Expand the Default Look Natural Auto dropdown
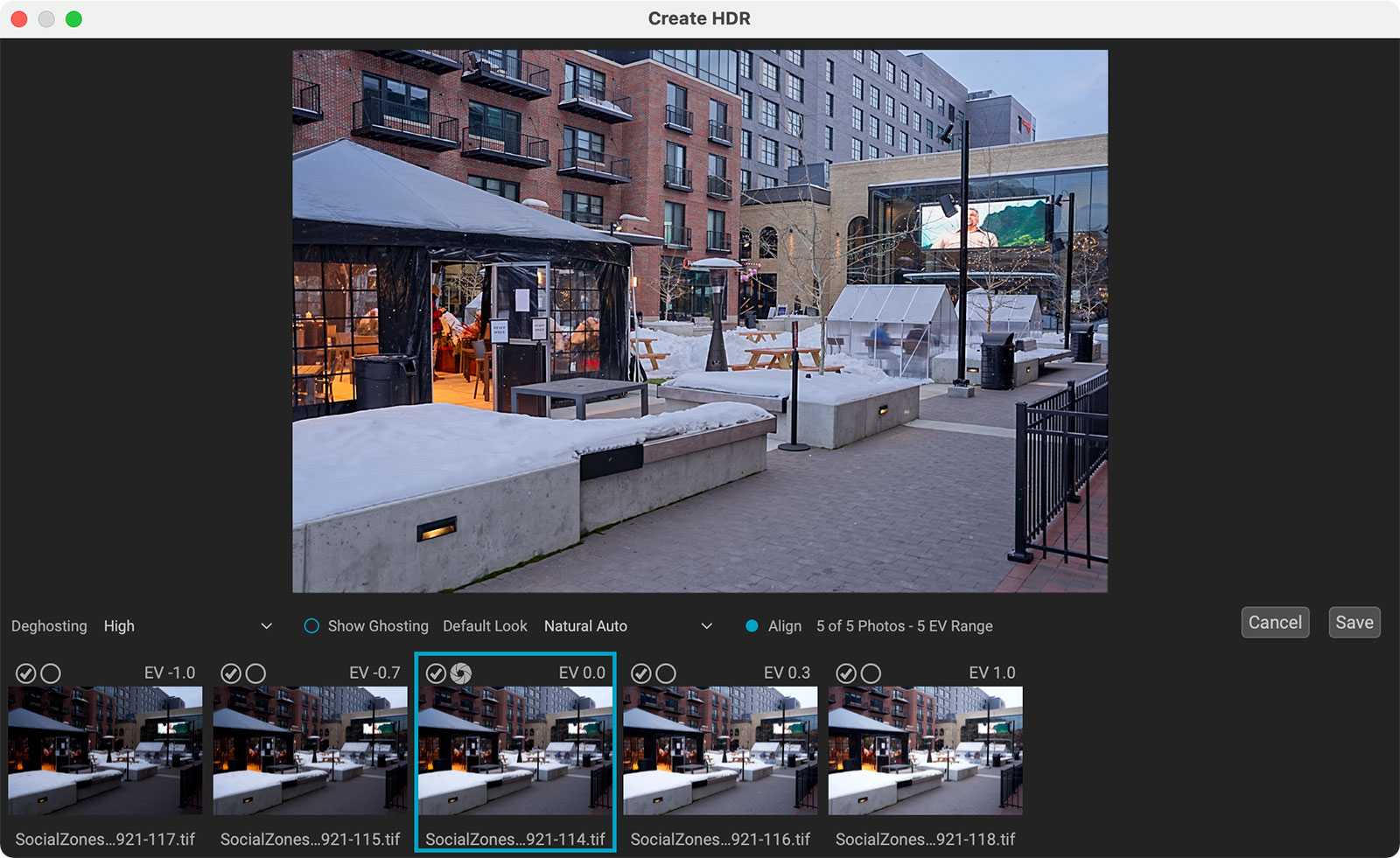The width and height of the screenshot is (1400, 858). point(627,626)
